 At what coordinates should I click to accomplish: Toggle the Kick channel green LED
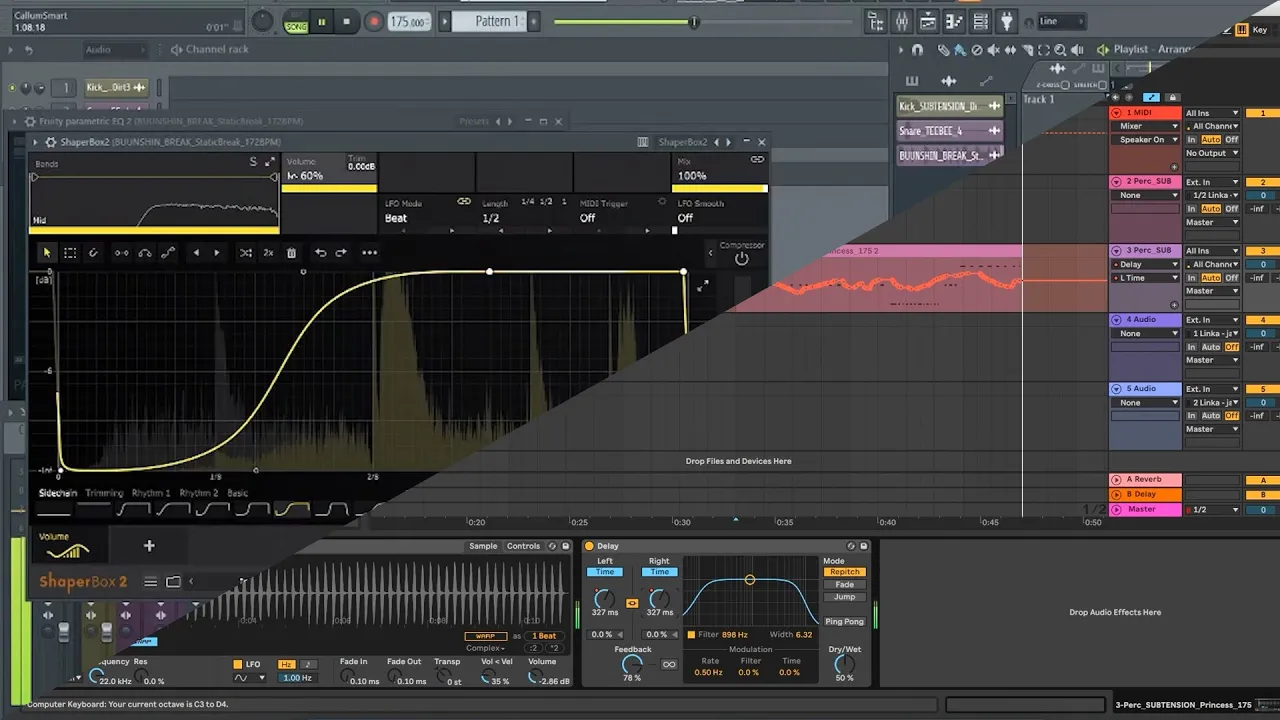tap(12, 88)
